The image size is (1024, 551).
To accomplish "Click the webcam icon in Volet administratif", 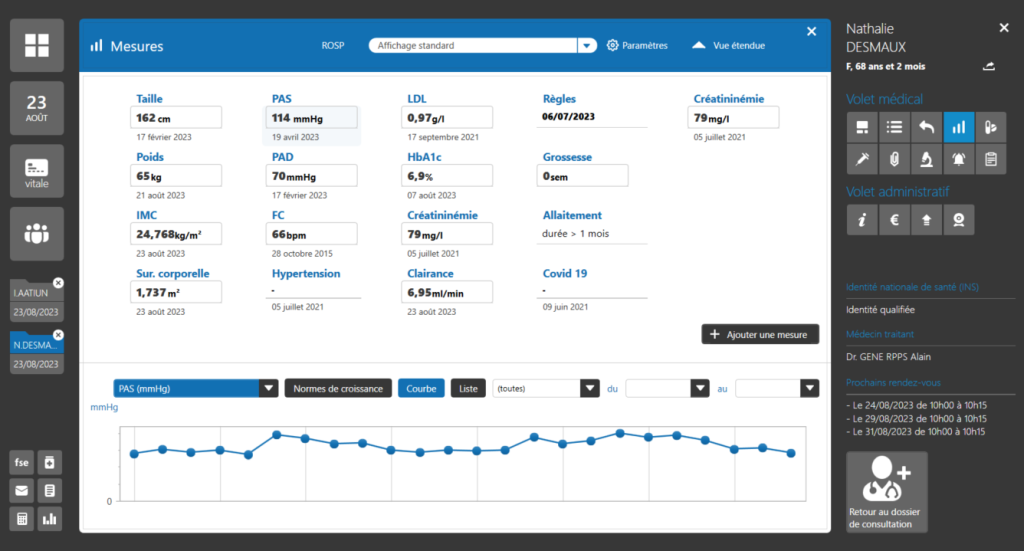I will [x=959, y=220].
